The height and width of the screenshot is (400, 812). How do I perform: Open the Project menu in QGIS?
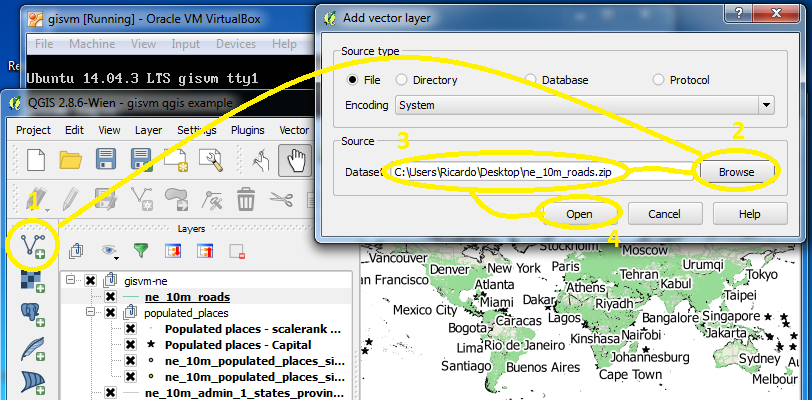[33, 130]
